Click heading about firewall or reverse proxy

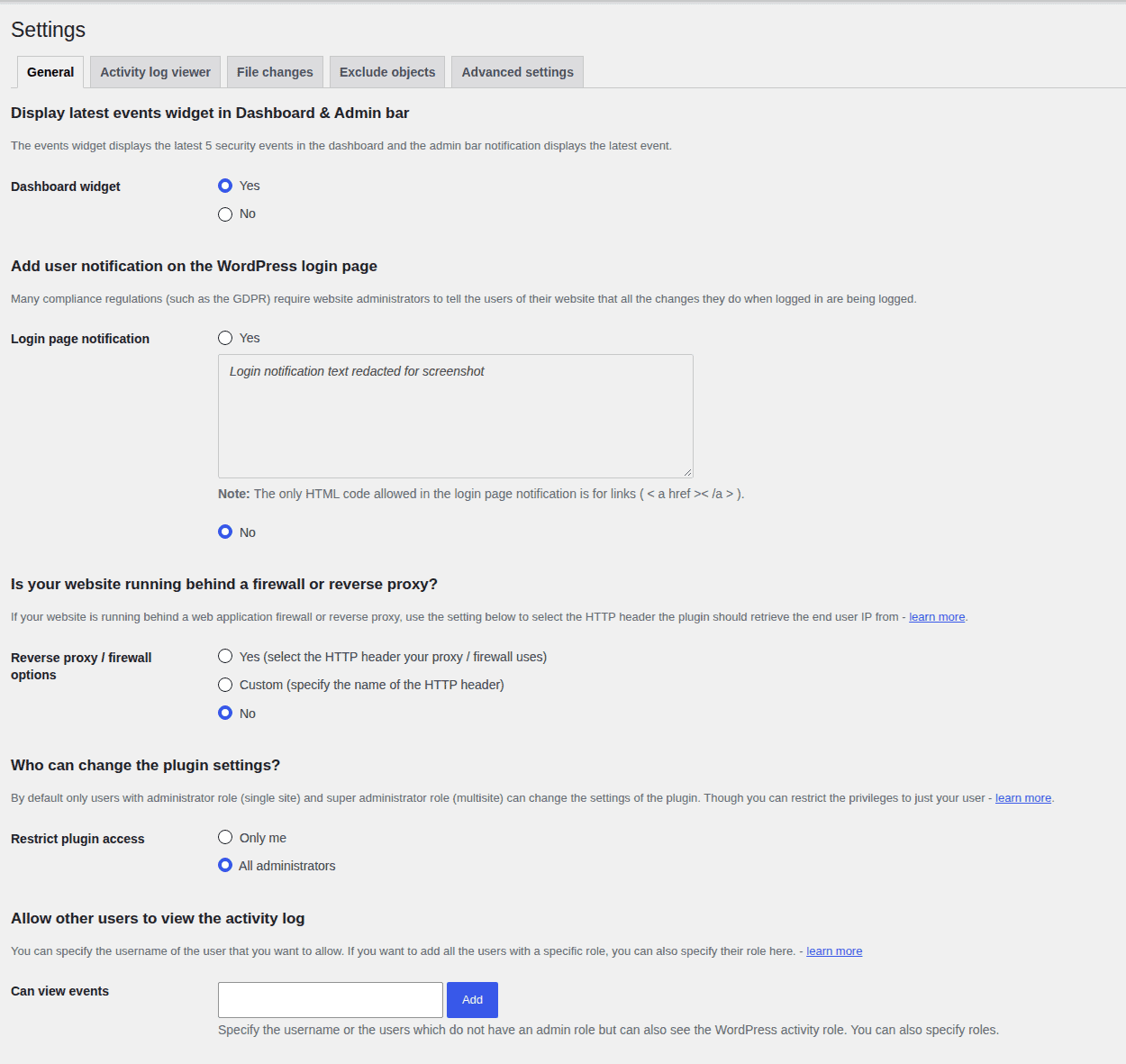224,584
